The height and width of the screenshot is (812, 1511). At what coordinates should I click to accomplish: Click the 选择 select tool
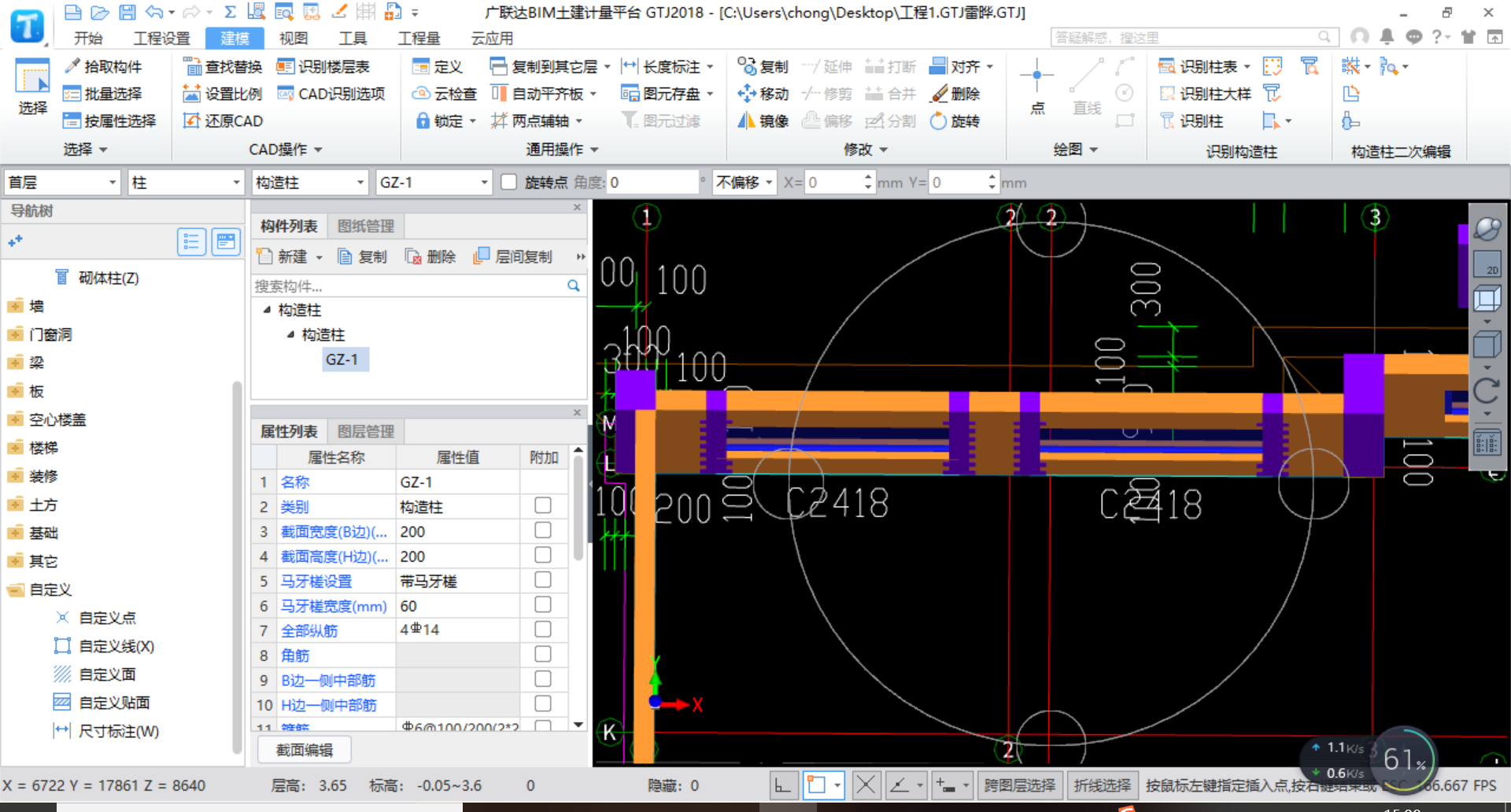click(x=33, y=87)
